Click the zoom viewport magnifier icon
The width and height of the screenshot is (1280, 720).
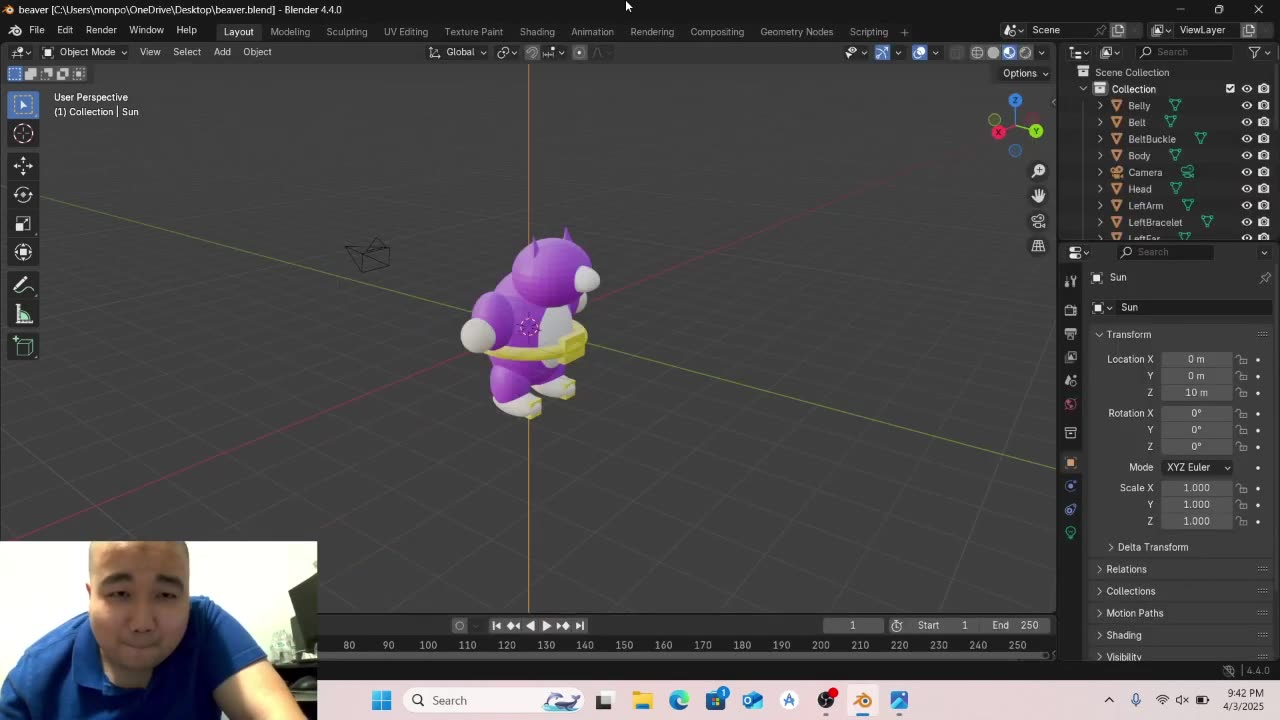tap(1038, 171)
